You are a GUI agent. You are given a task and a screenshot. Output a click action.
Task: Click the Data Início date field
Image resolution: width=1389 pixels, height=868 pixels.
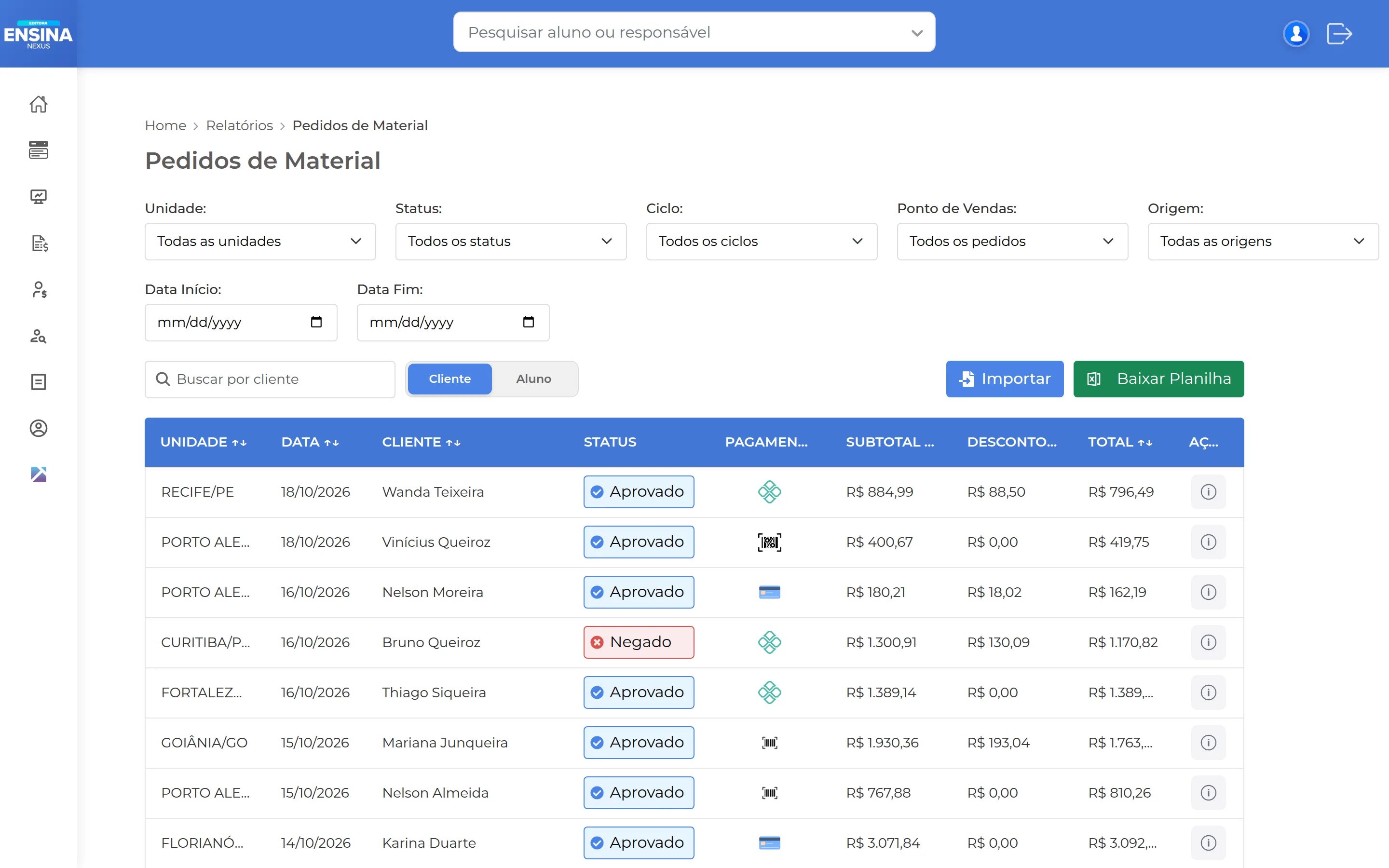(x=241, y=323)
